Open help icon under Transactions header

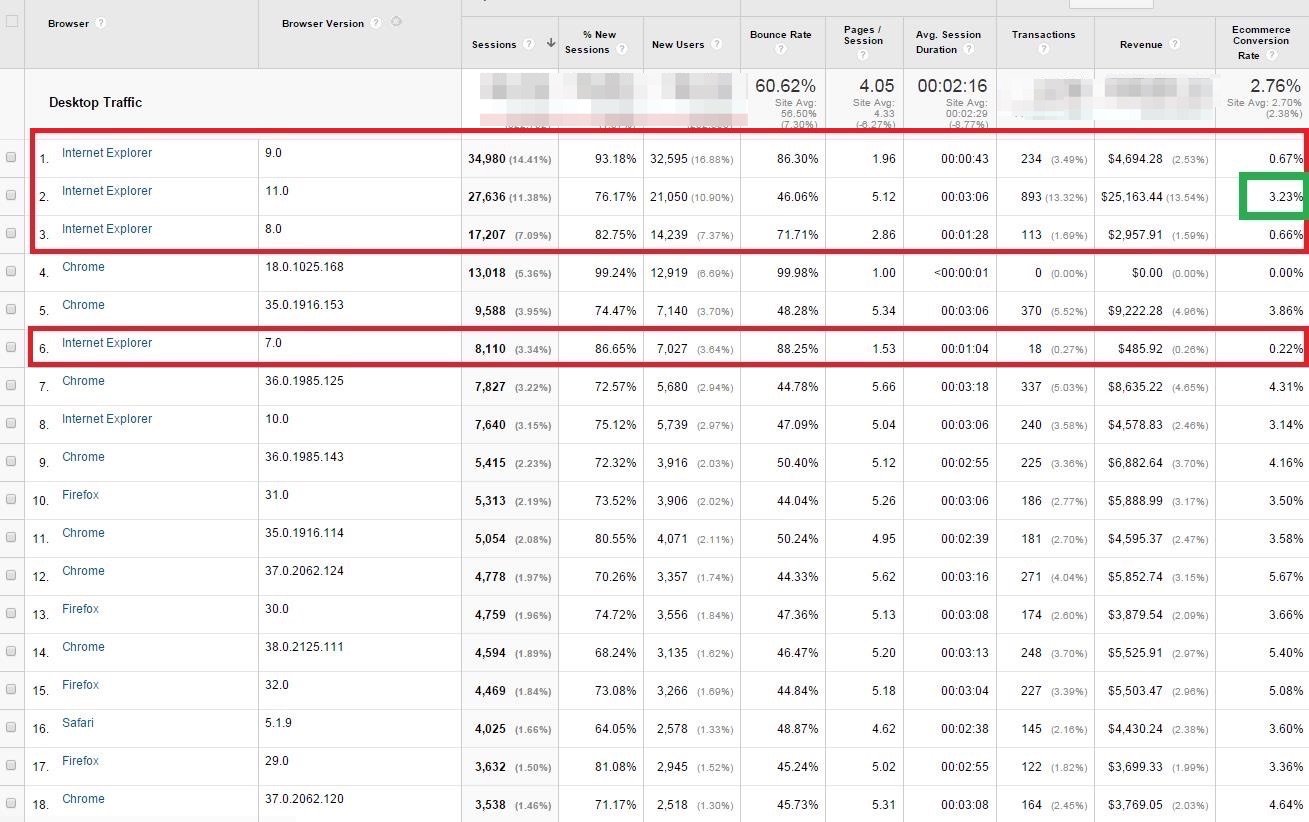pyautogui.click(x=1043, y=49)
